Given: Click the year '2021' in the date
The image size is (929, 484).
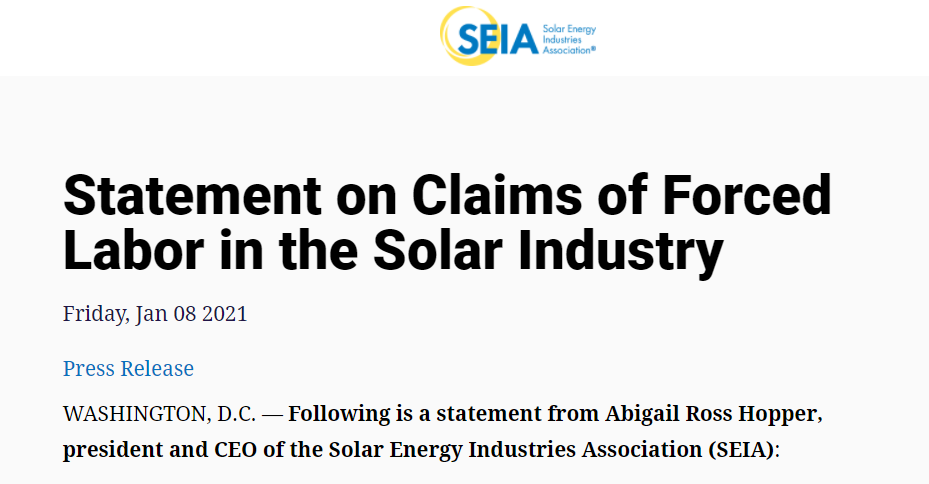Looking at the screenshot, I should click(x=223, y=314).
